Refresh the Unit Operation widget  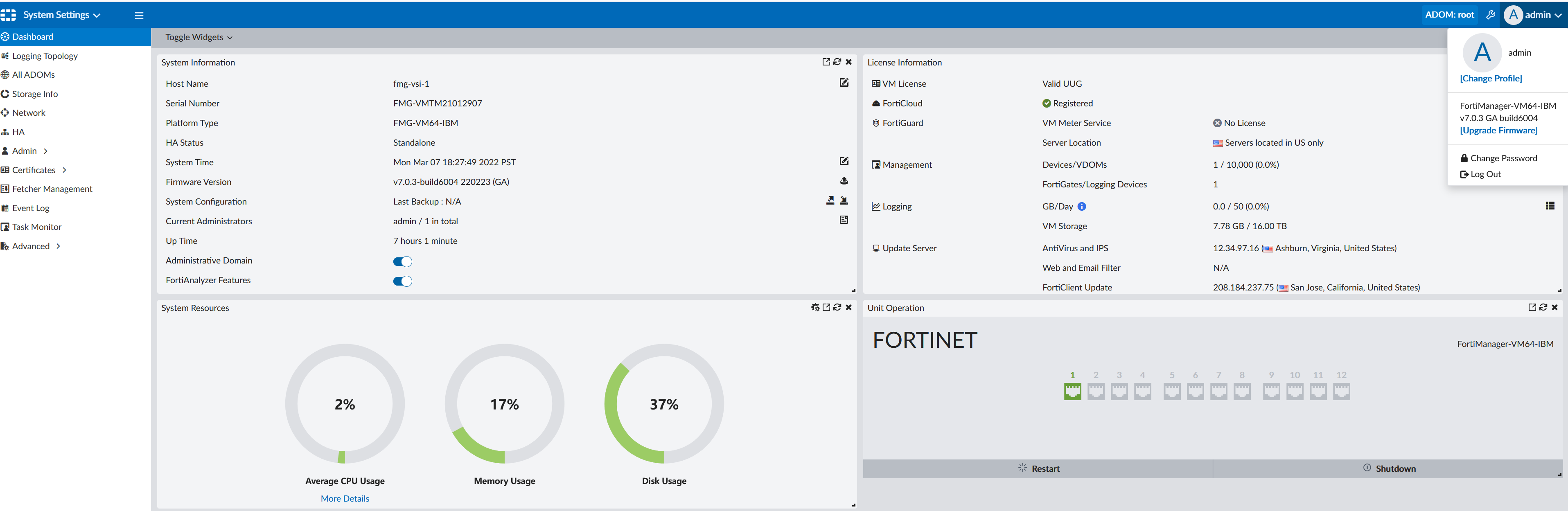(1543, 307)
